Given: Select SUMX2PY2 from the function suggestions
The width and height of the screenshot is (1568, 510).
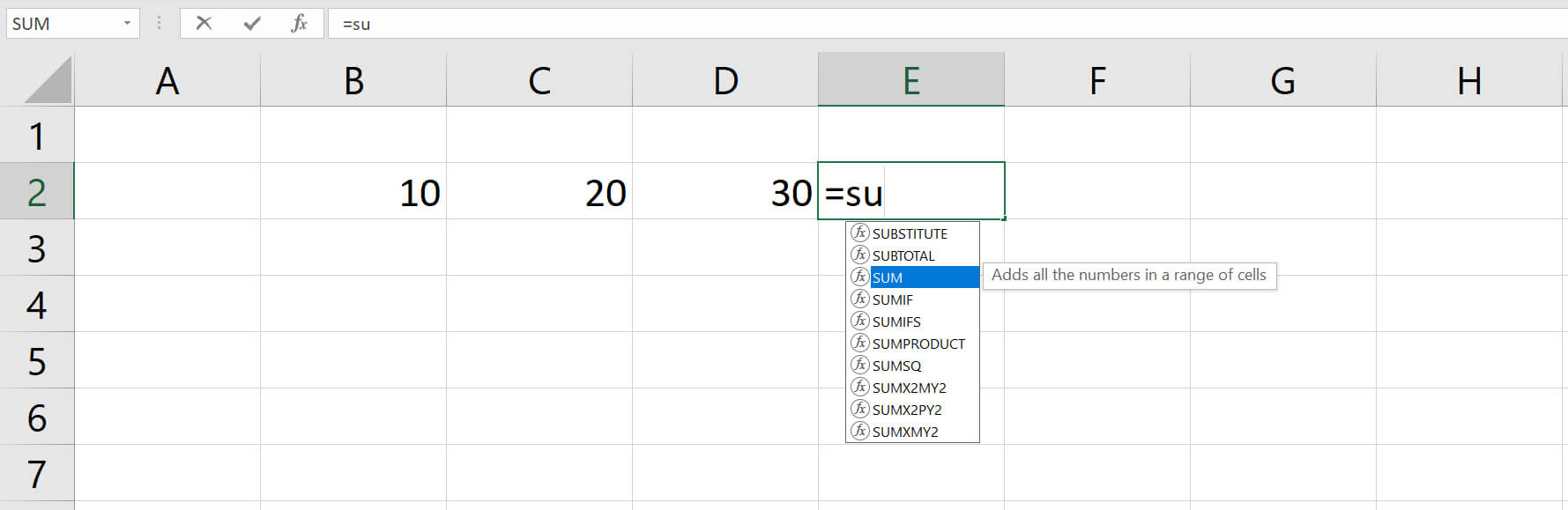Looking at the screenshot, I should pos(912,410).
